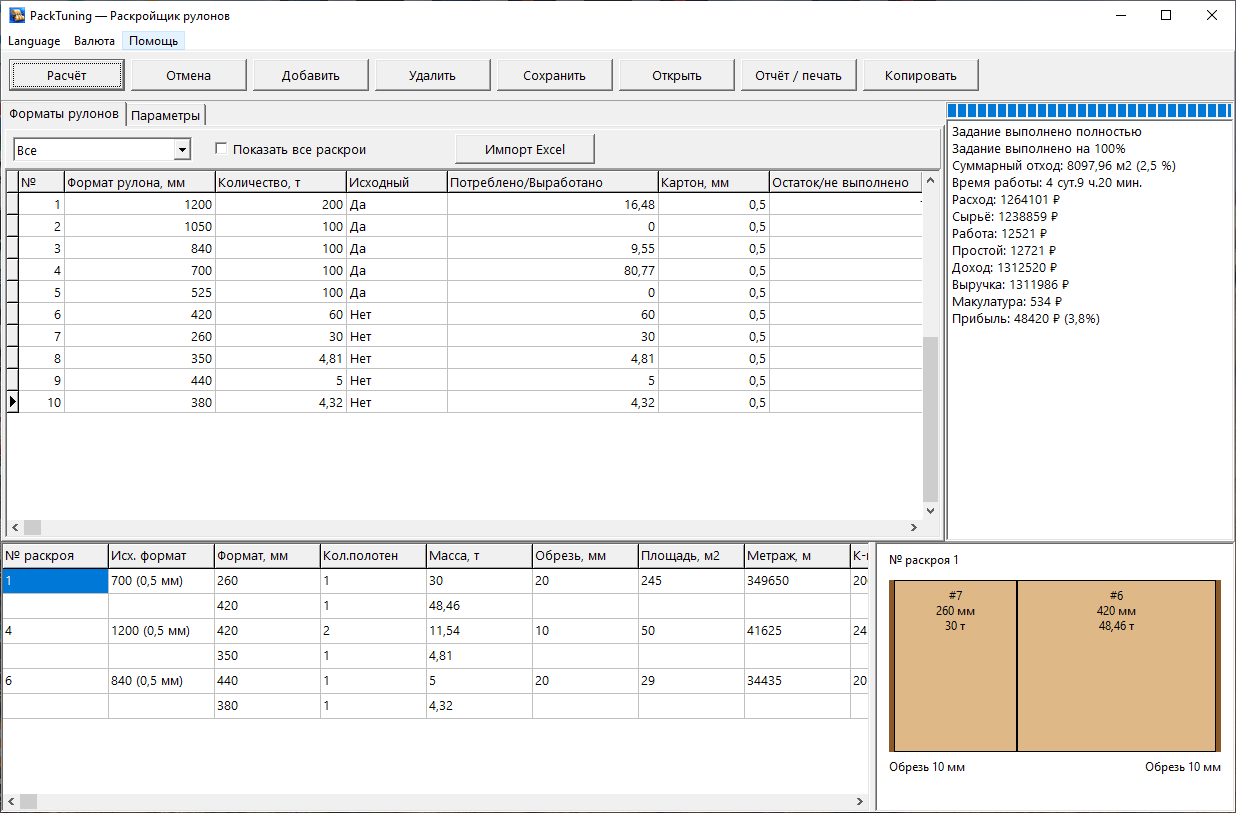Open the Помощь menu
The image size is (1236, 813).
coord(153,41)
